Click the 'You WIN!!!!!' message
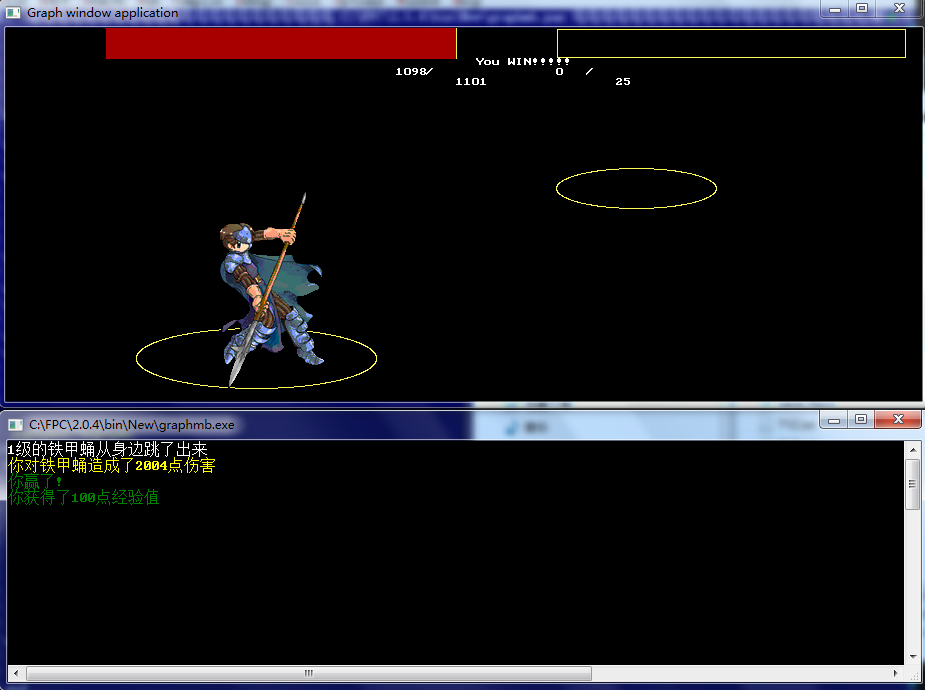Image resolution: width=925 pixels, height=690 pixels. [523, 61]
